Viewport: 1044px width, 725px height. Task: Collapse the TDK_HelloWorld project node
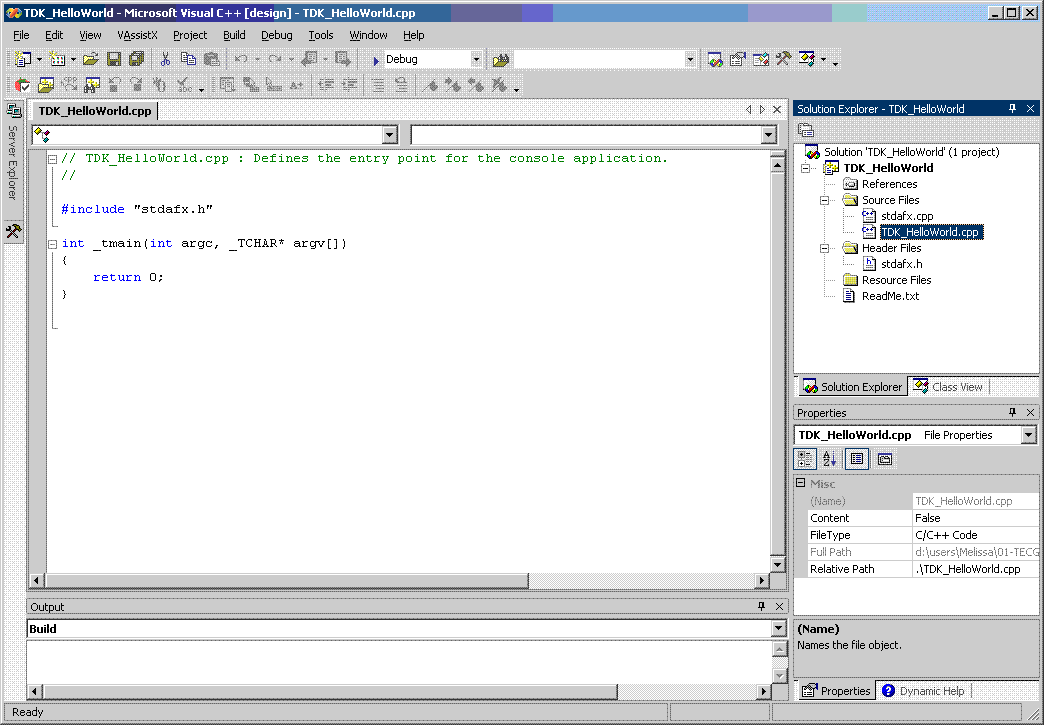click(806, 168)
